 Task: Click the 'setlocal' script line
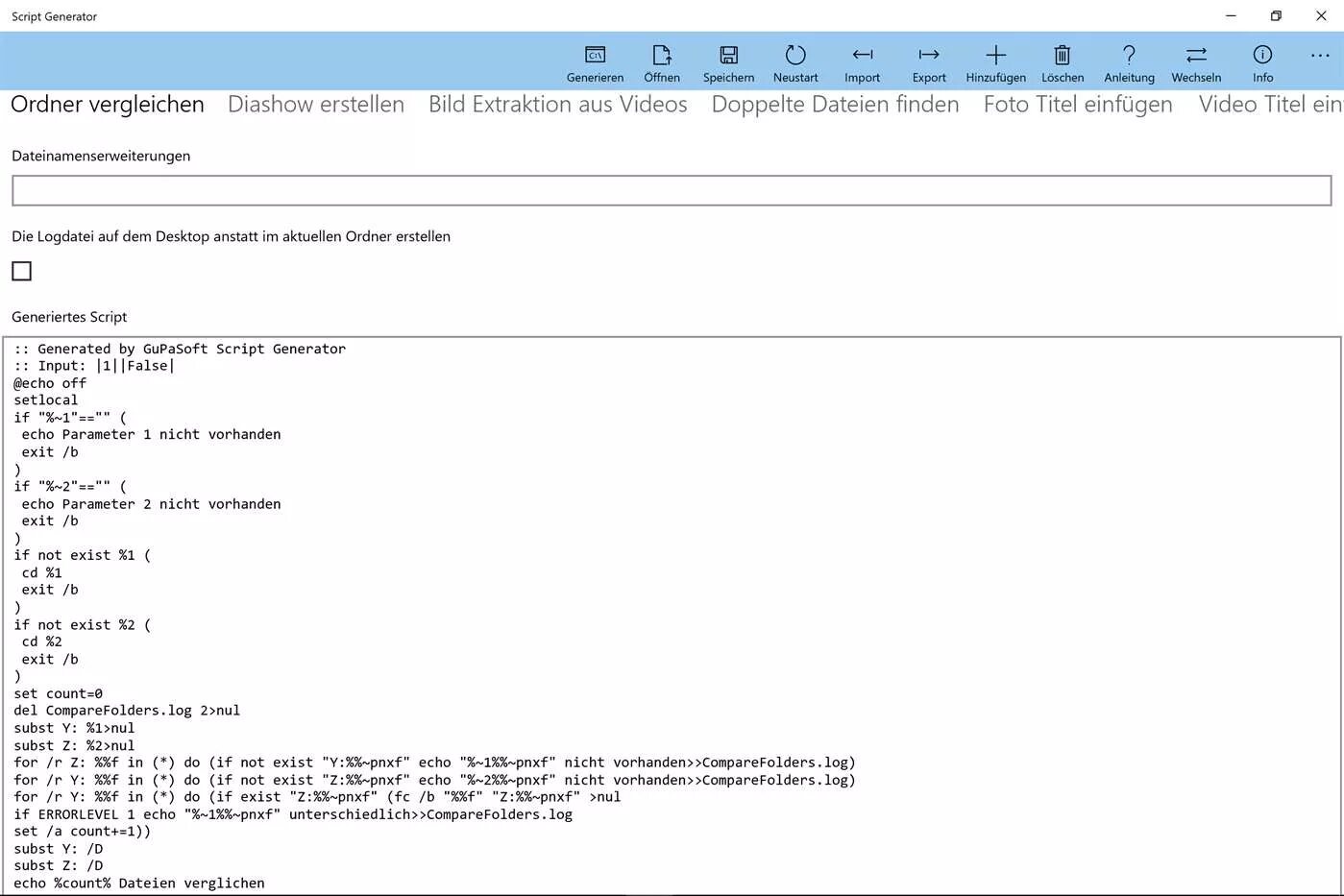click(46, 400)
